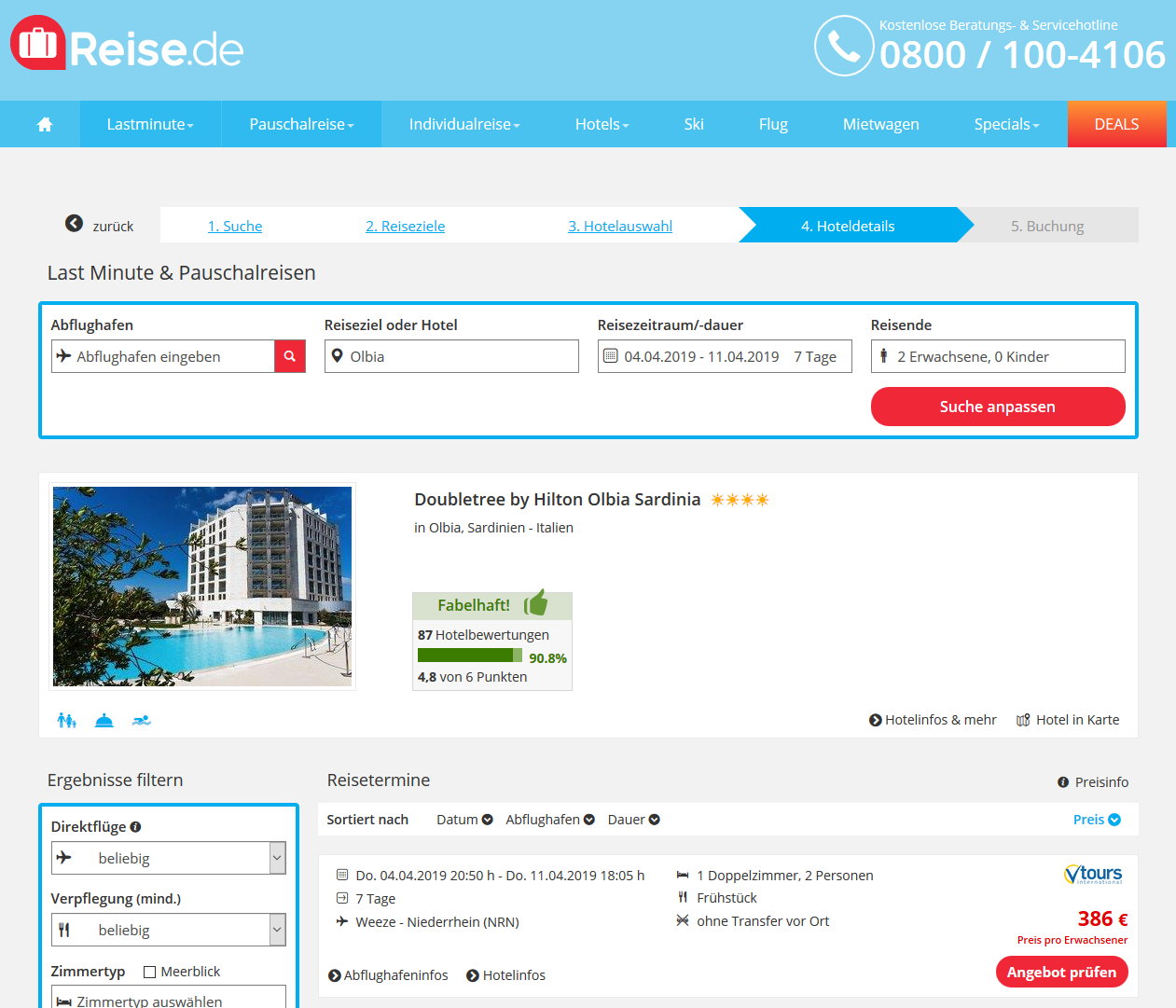Viewport: 1176px width, 1008px height.
Task: Open the hotel pool photo thumbnail
Action: click(202, 587)
